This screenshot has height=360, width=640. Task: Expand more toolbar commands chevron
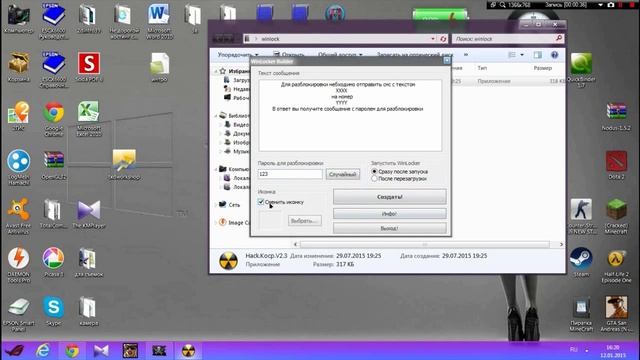point(466,54)
